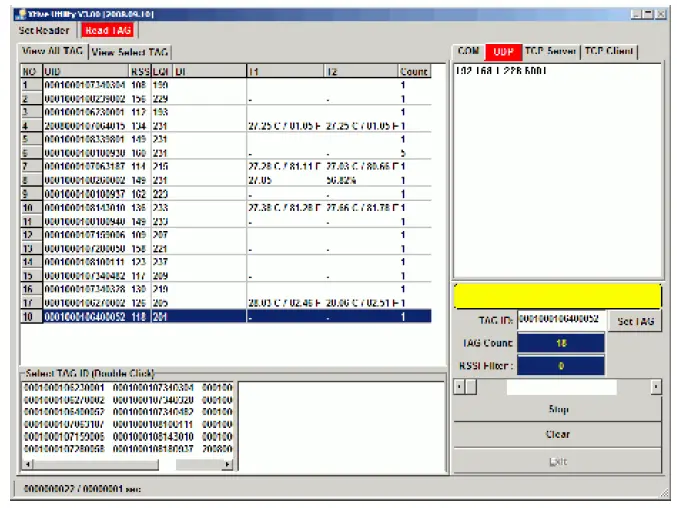The height and width of the screenshot is (508, 677).
Task: Select tag row number 7
Action: [x=226, y=166]
